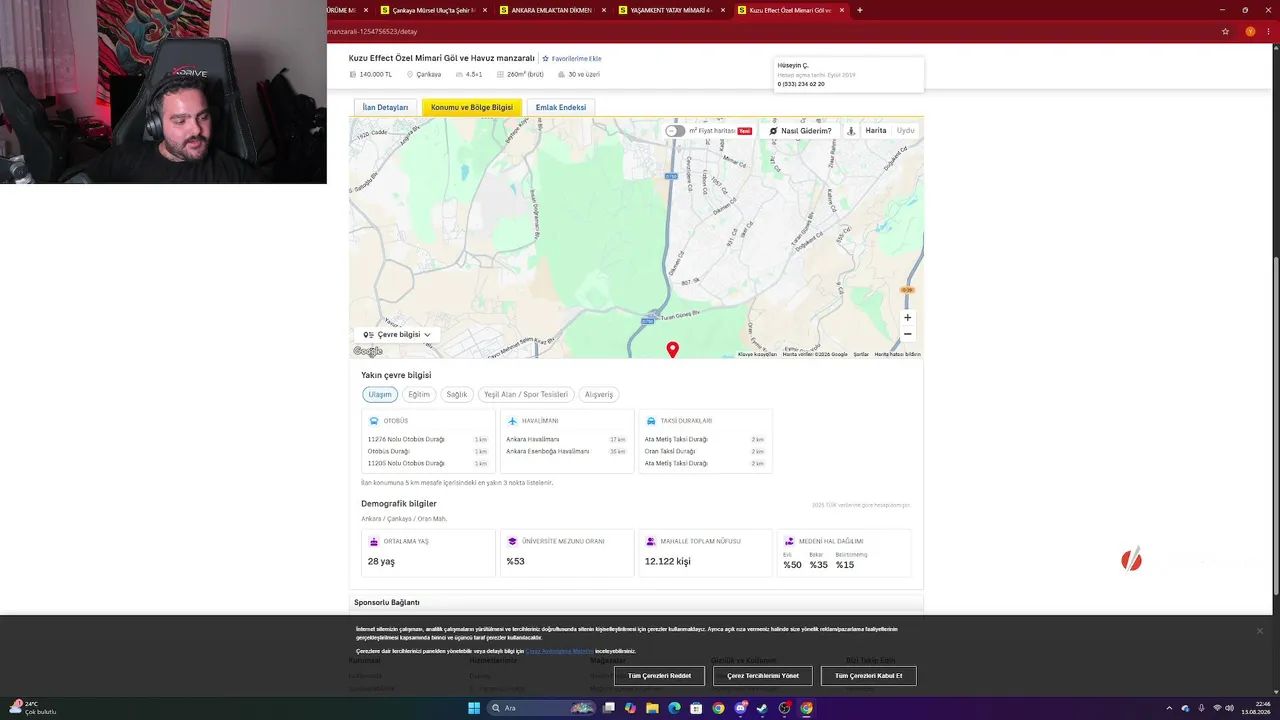The height and width of the screenshot is (720, 1280).
Task: Click Favorilerime Ekle star link
Action: click(572, 59)
